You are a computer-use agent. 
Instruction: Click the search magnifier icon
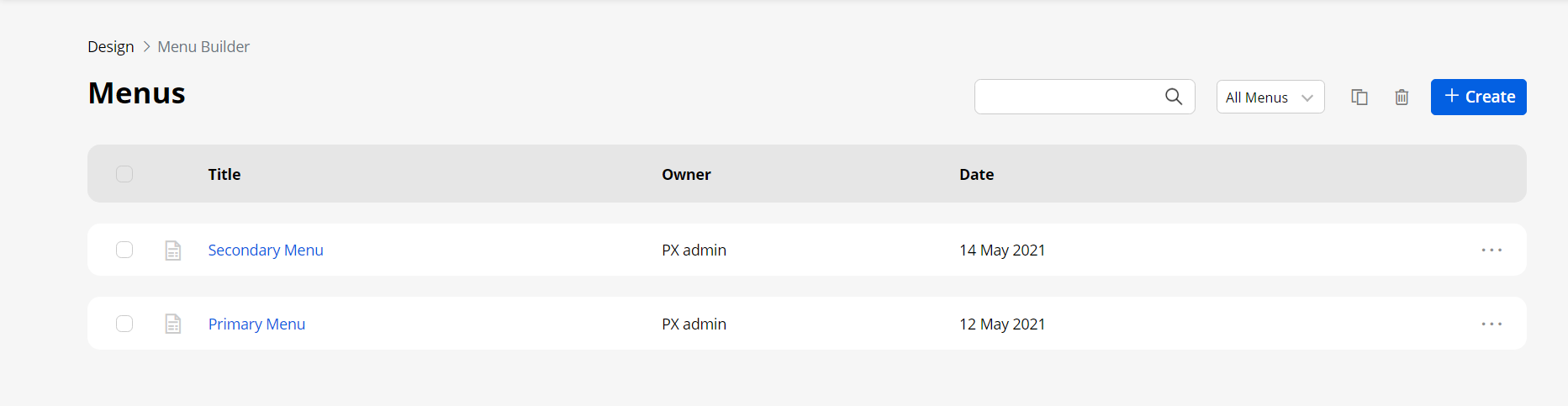[x=1174, y=97]
